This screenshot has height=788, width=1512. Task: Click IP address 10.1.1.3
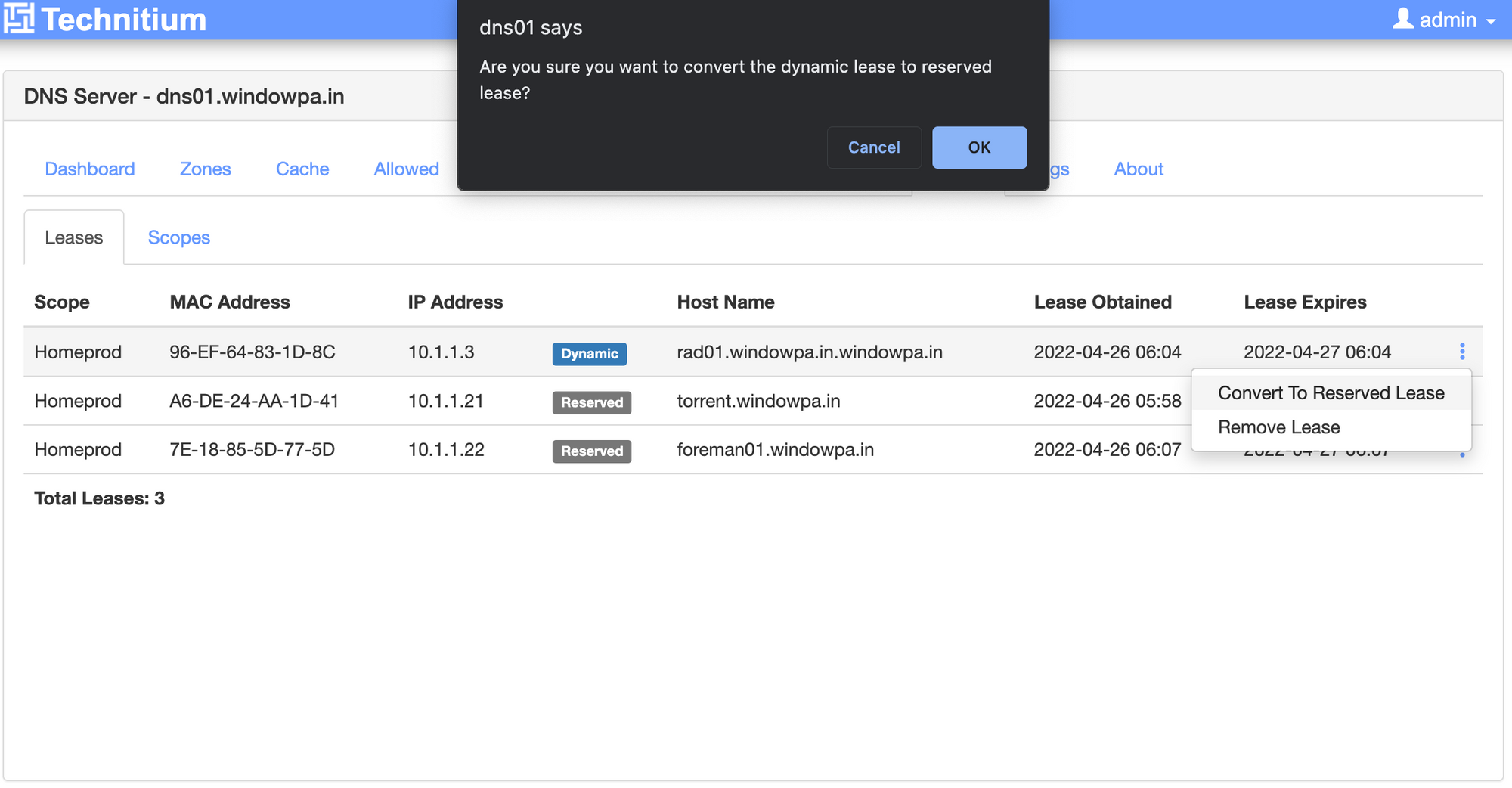442,352
